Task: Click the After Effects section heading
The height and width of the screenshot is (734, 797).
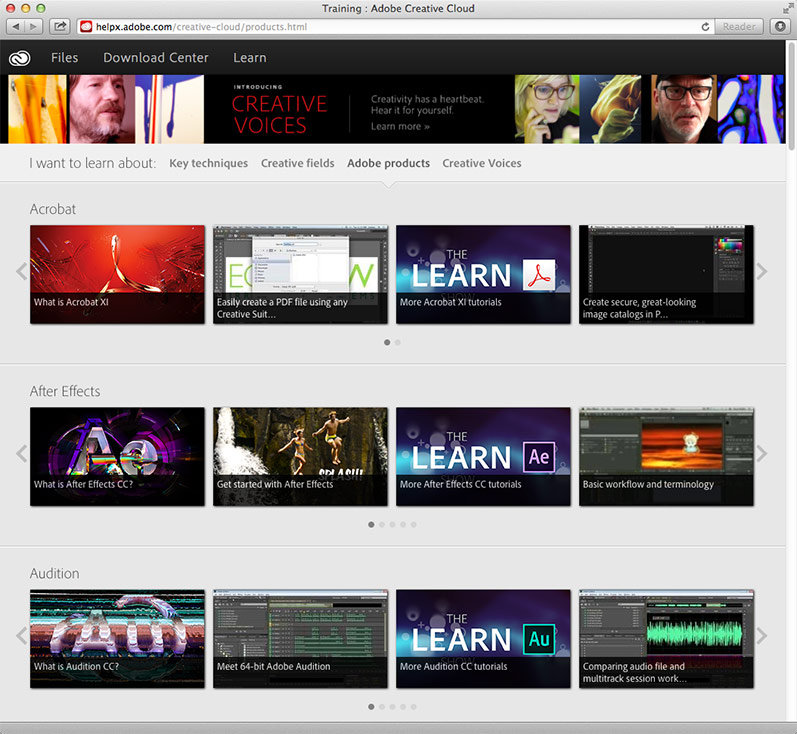Action: point(65,391)
